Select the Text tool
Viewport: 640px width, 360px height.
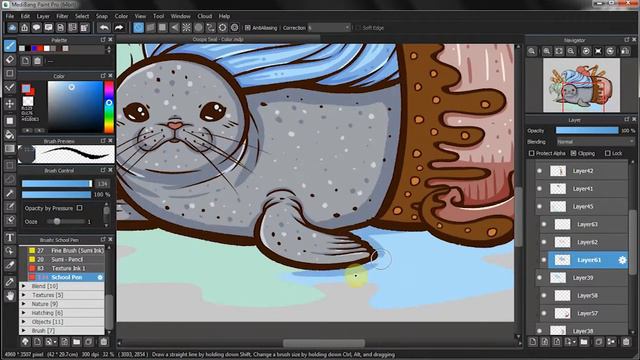point(10,237)
